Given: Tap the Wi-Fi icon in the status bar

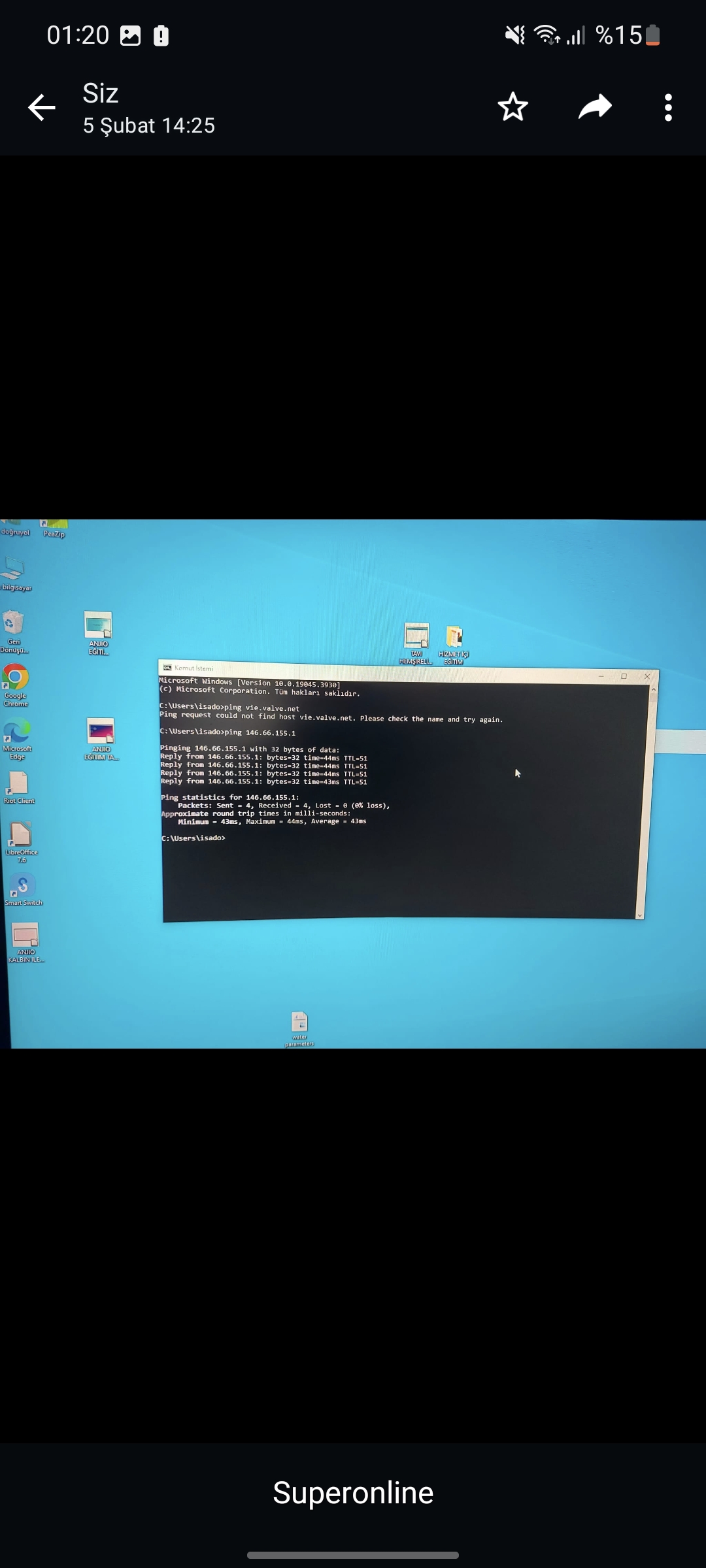Looking at the screenshot, I should pos(546,35).
